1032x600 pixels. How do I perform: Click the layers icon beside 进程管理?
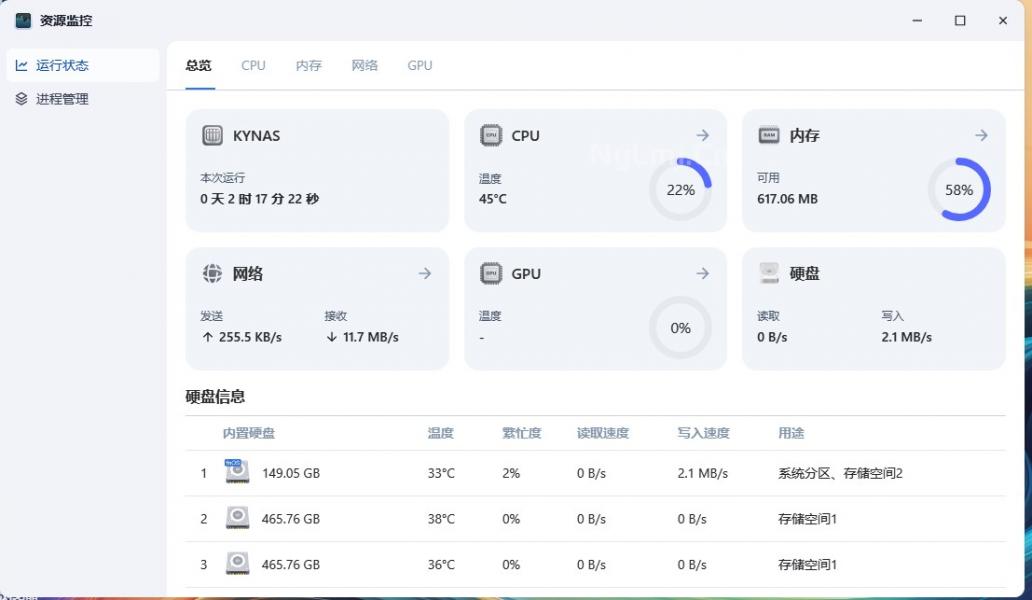21,99
